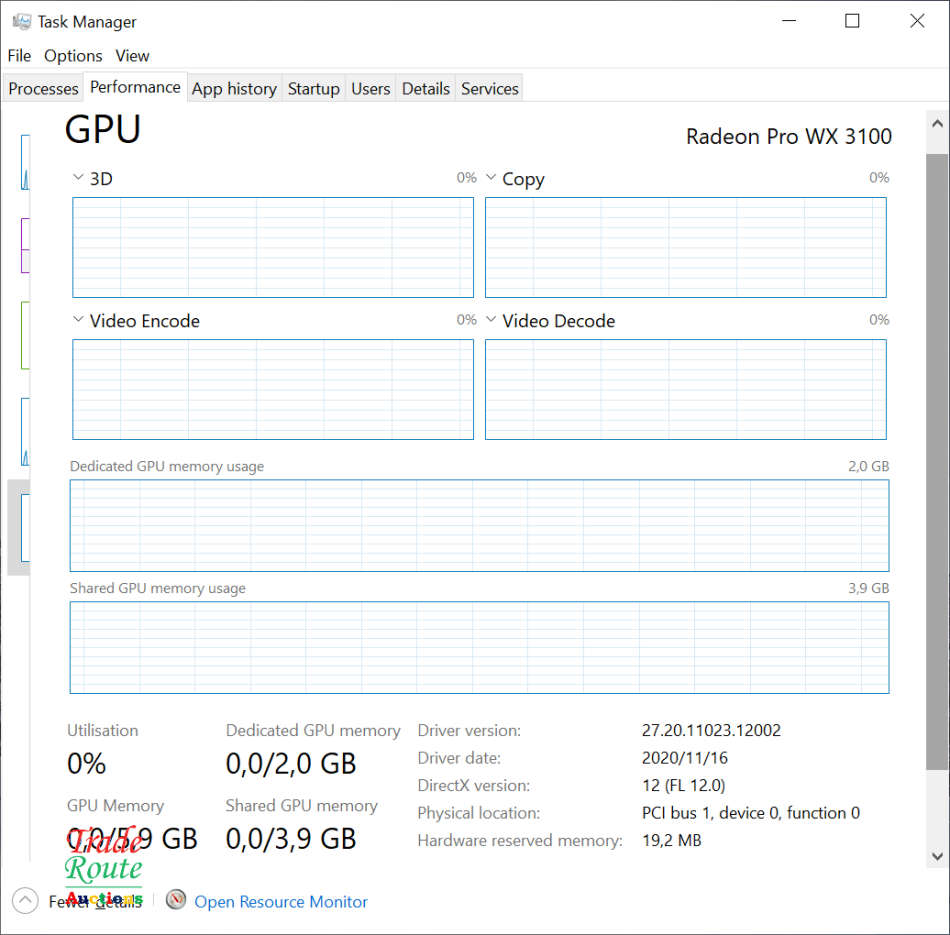Click the Resource Monitor gauge icon
This screenshot has width=950, height=935.
pos(176,900)
